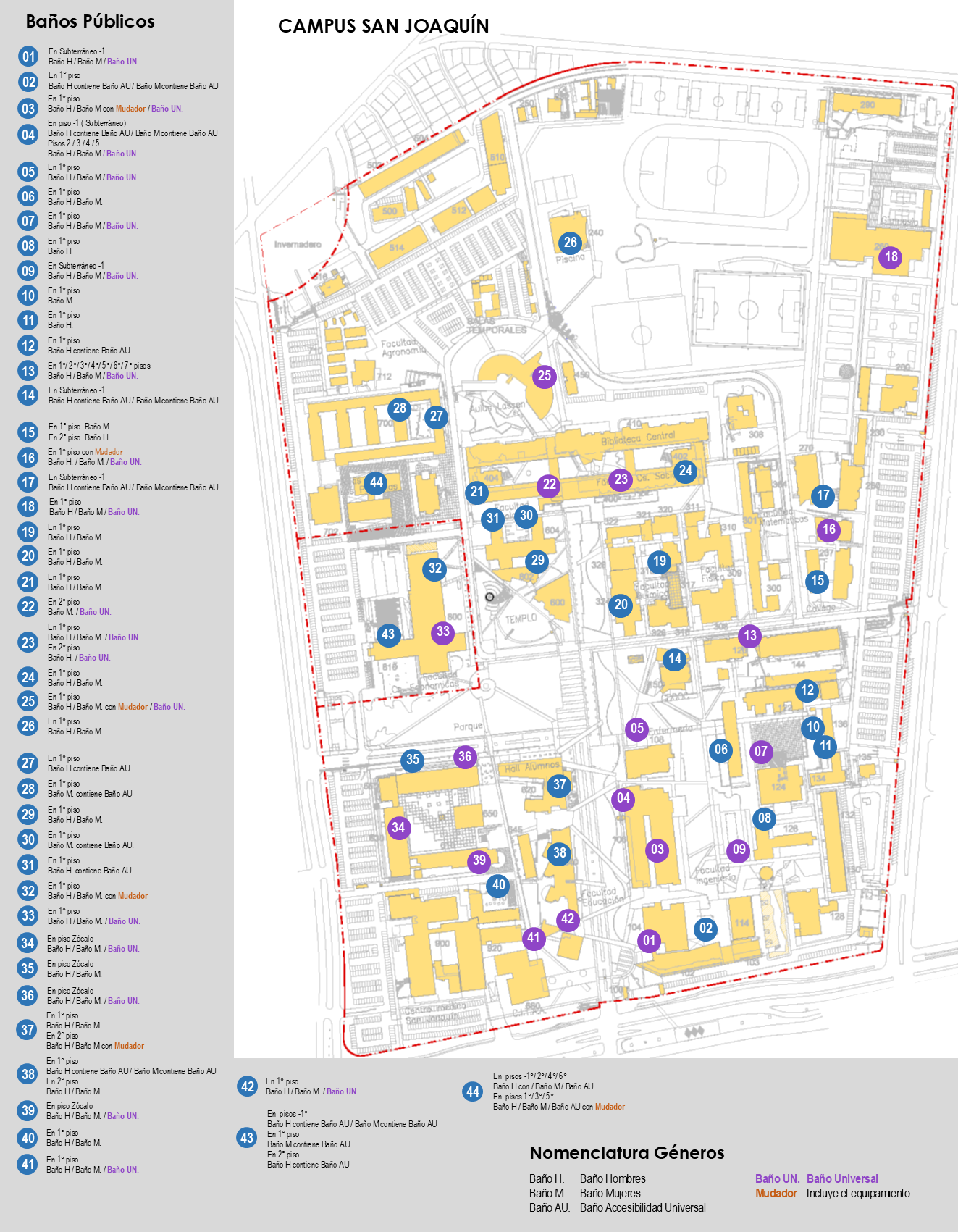The width and height of the screenshot is (958, 1232).
Task: Click map marker 25 near Aula Lassen
Action: pyautogui.click(x=545, y=376)
